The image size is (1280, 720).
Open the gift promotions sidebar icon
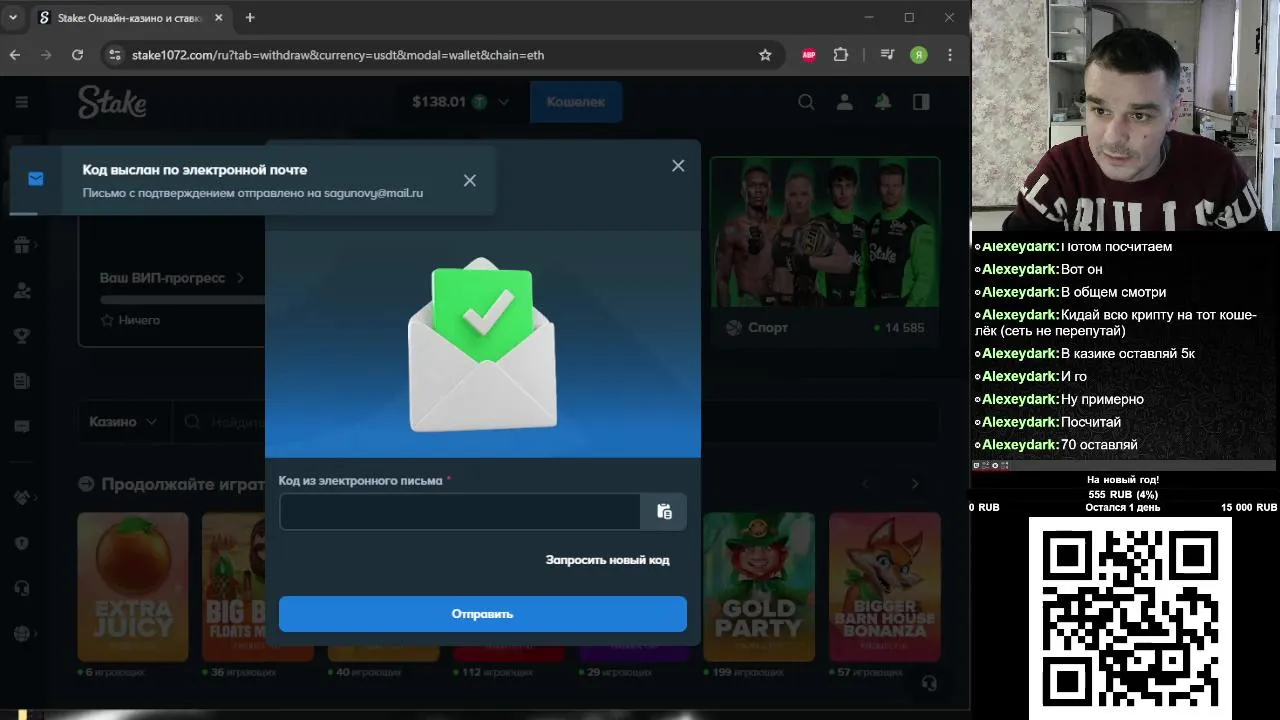tap(22, 245)
